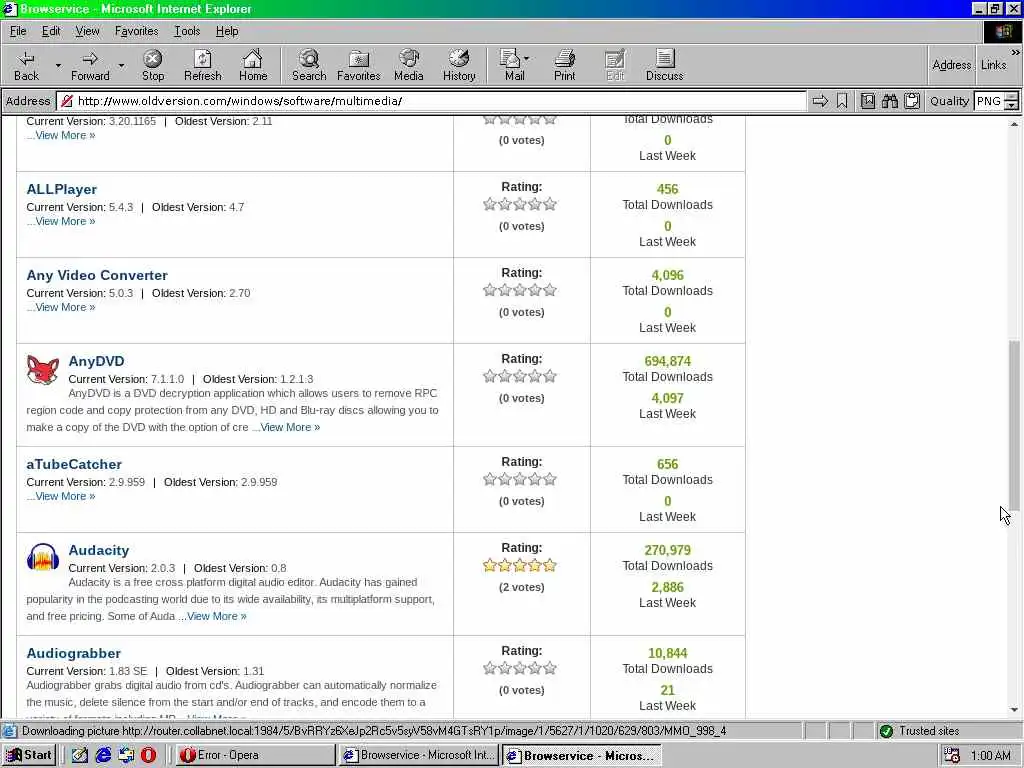Click the binoculars find icon
Image resolution: width=1024 pixels, height=768 pixels.
pyautogui.click(x=889, y=101)
